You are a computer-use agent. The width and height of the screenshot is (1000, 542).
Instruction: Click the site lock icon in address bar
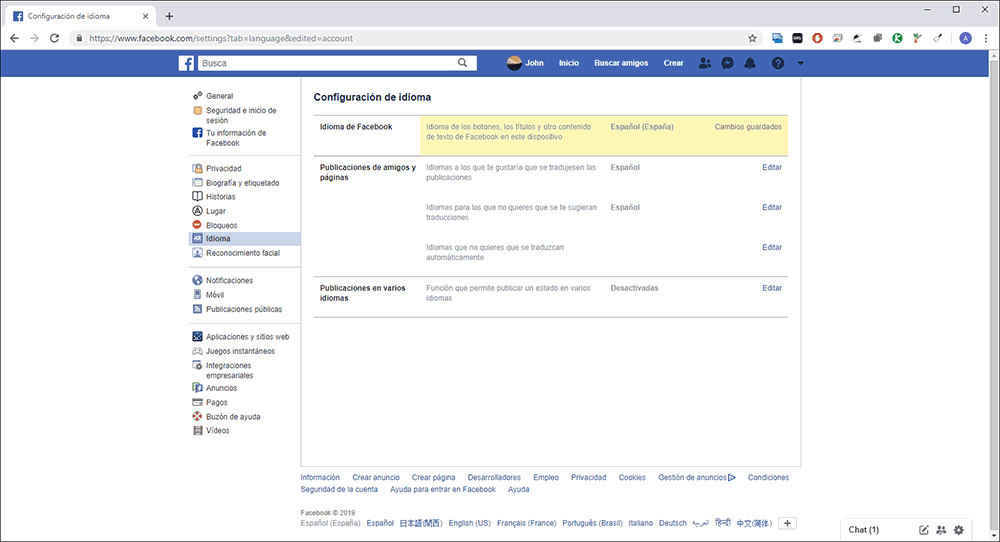click(x=79, y=38)
